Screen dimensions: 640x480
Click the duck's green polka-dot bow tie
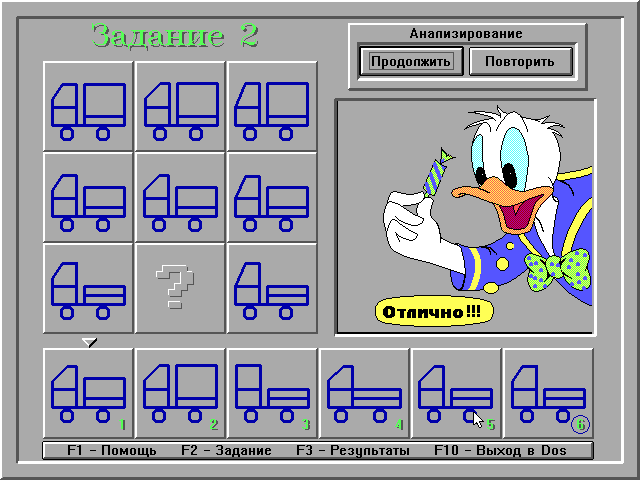point(558,269)
